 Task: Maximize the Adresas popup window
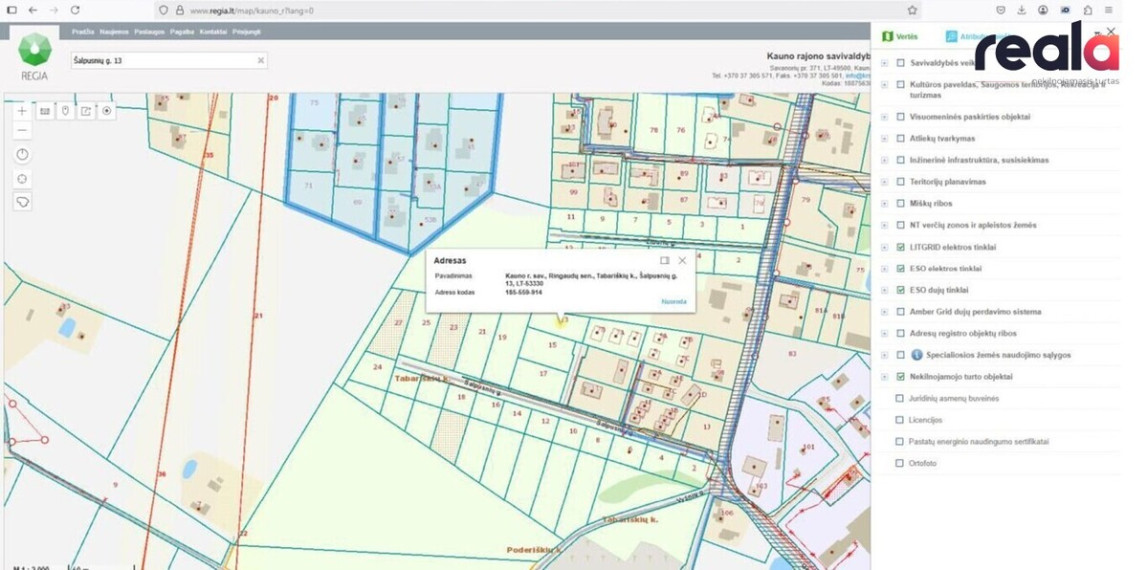(x=664, y=260)
